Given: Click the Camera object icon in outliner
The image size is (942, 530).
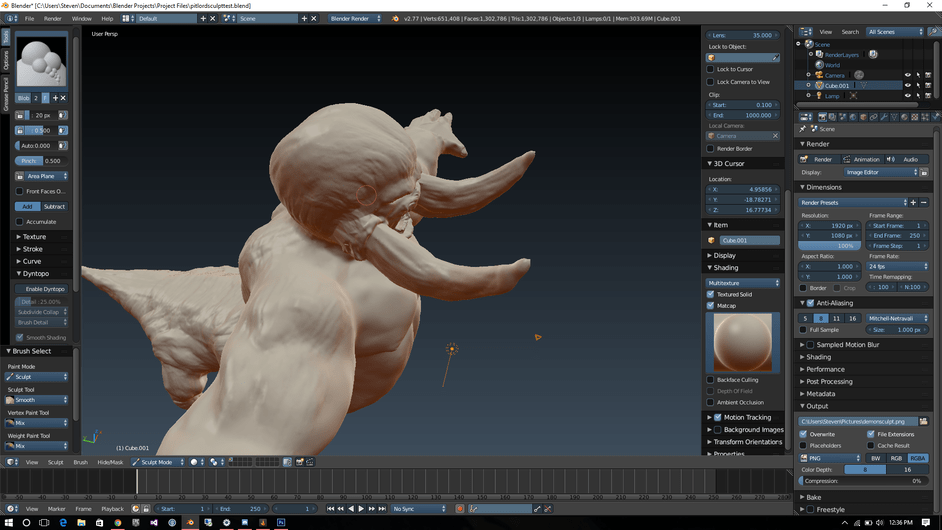Looking at the screenshot, I should coord(820,75).
